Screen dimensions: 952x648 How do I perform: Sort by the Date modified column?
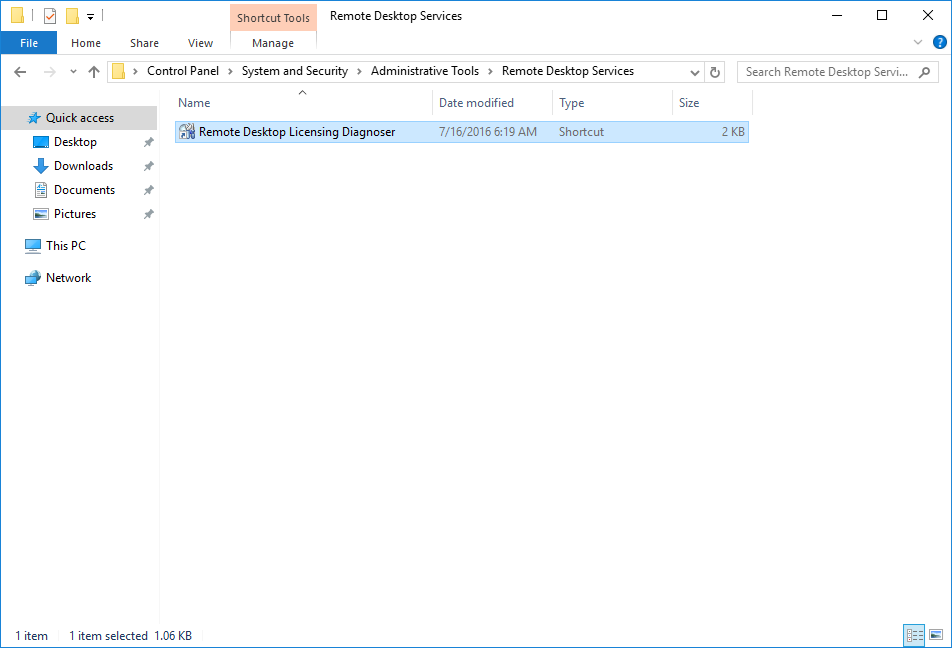[x=492, y=103]
